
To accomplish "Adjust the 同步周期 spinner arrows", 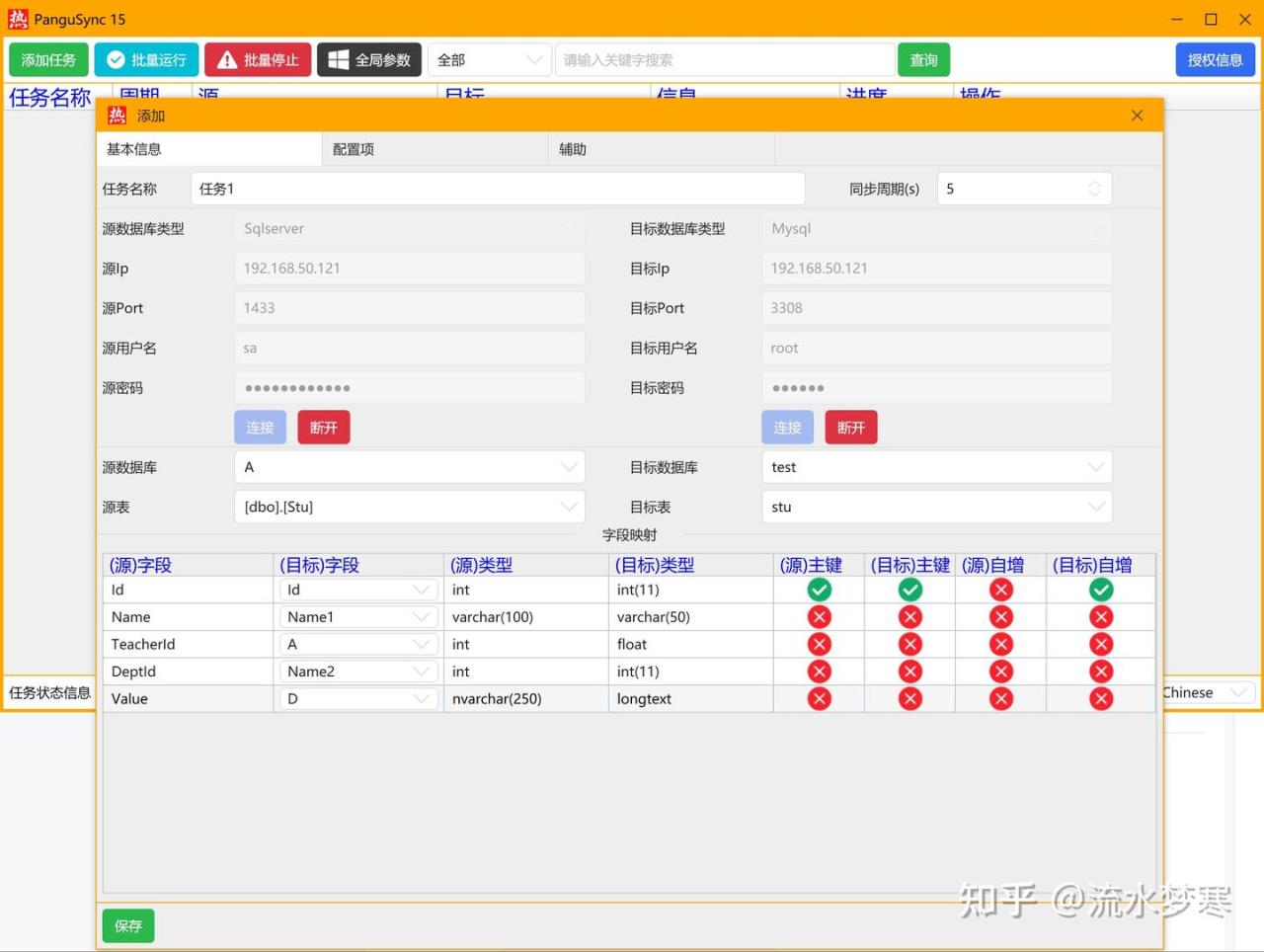I will (x=1094, y=189).
